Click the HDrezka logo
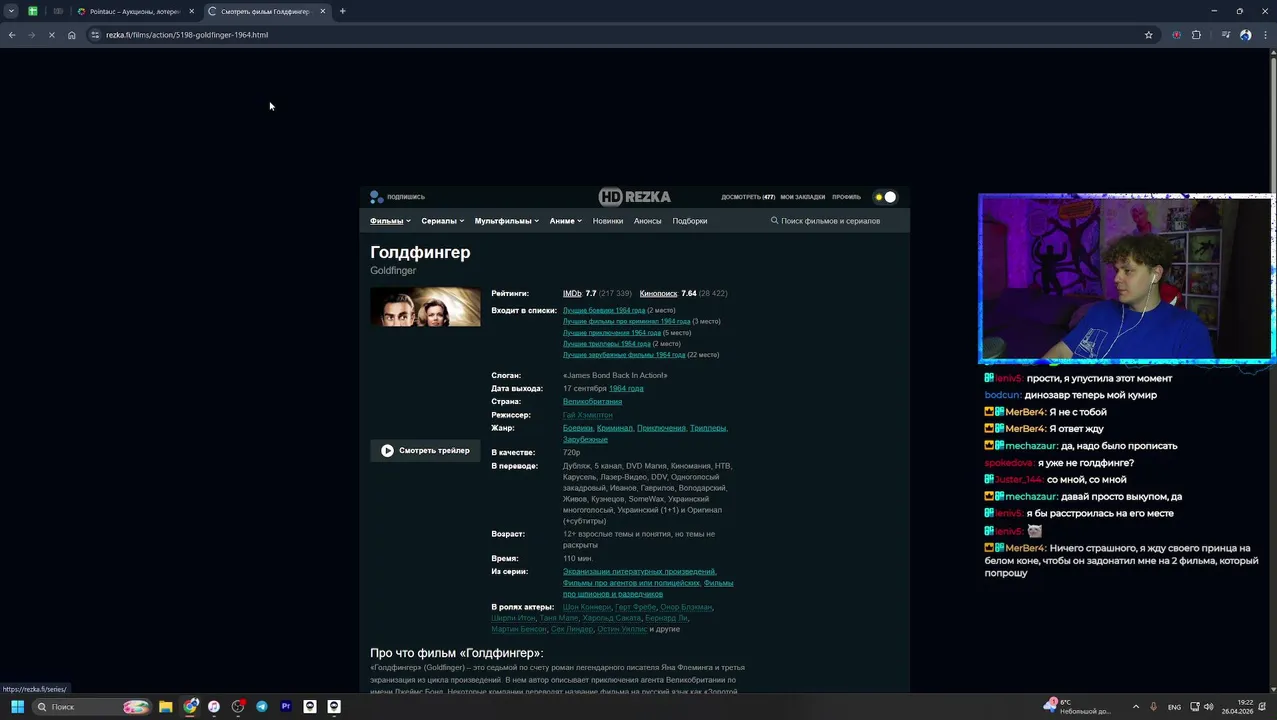Image resolution: width=1277 pixels, height=720 pixels. pos(635,197)
